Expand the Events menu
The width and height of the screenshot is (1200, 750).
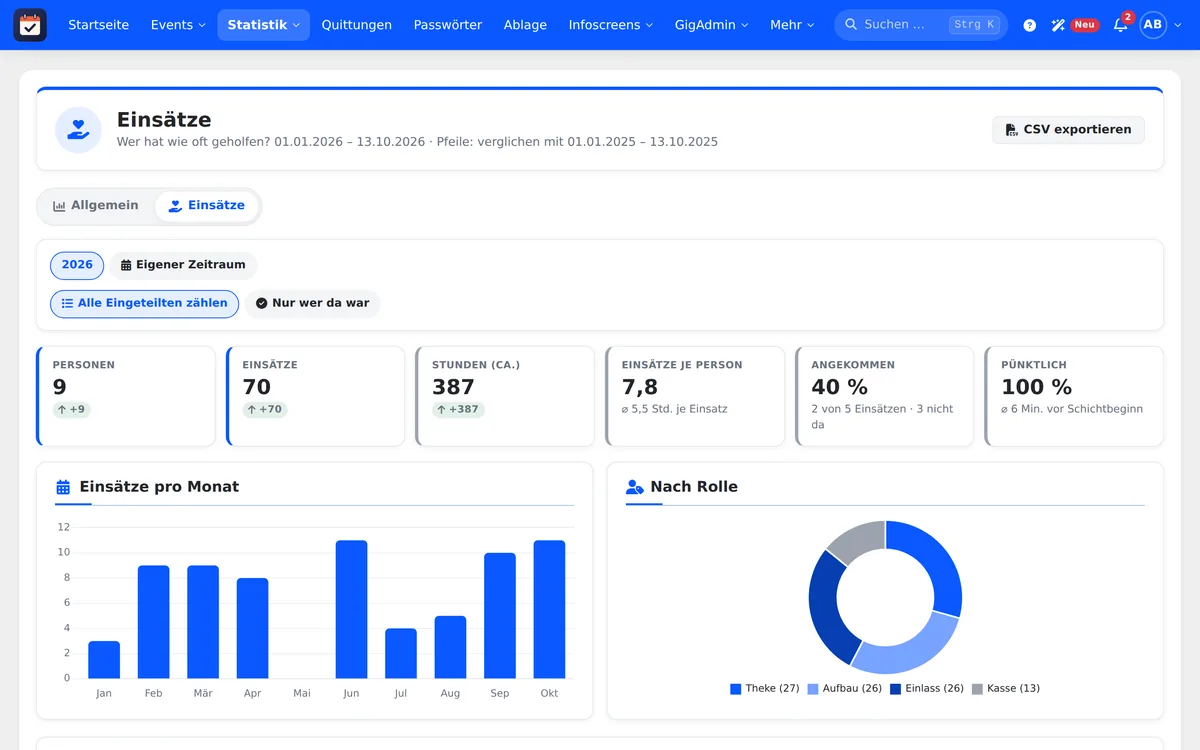[x=178, y=25]
